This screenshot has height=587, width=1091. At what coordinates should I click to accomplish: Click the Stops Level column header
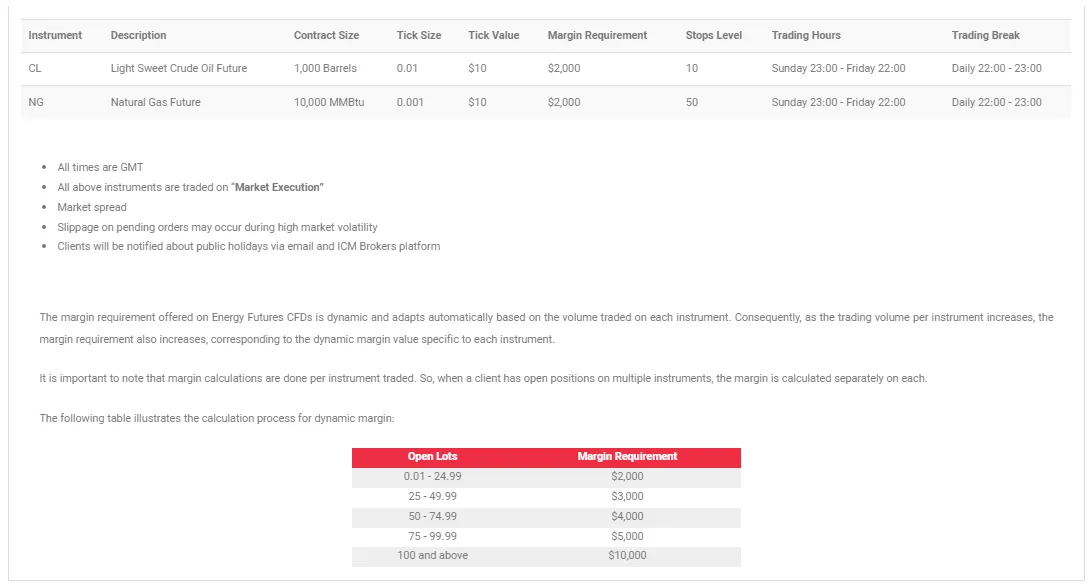point(713,35)
